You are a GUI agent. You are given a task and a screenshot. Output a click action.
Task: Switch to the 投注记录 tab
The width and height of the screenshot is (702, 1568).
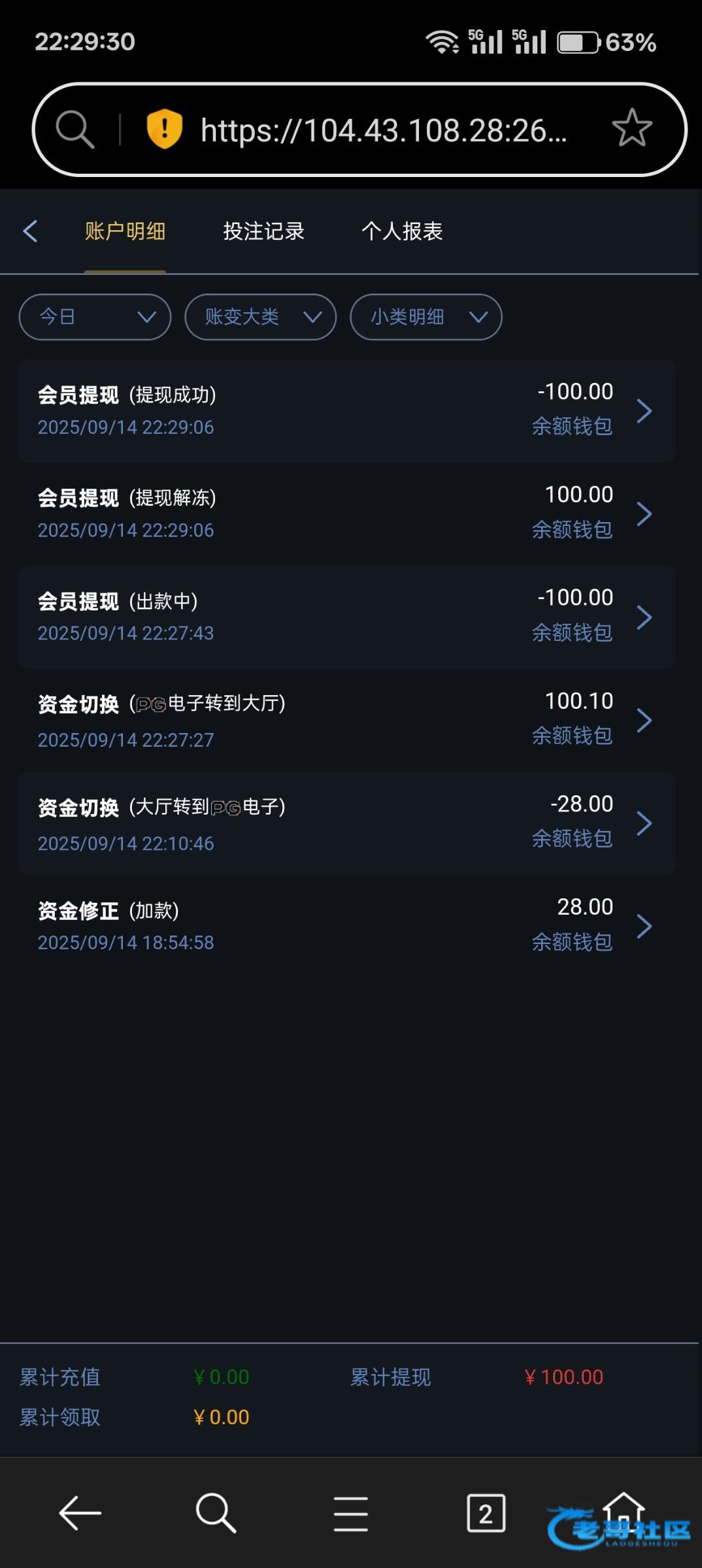coord(263,231)
